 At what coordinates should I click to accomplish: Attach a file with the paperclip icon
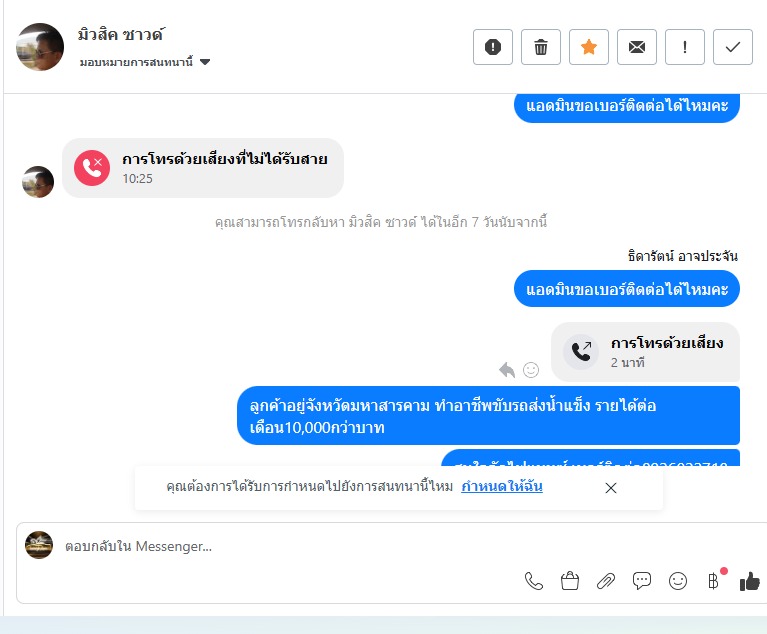[x=606, y=581]
